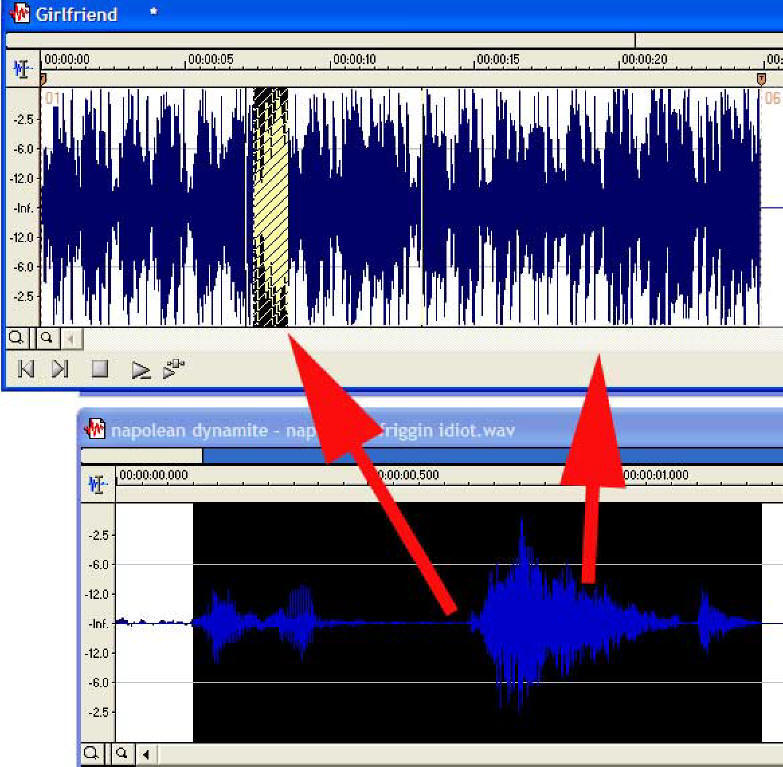Click scroll-left arrow in Girlfriend window
783x767 pixels.
[70, 338]
